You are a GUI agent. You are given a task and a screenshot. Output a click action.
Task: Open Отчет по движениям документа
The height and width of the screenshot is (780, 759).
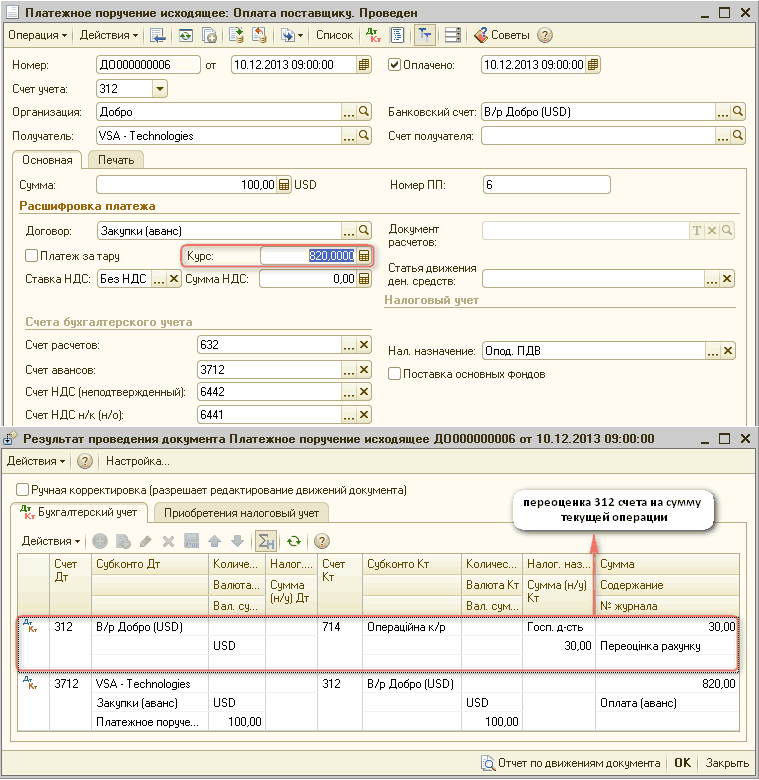click(x=570, y=763)
